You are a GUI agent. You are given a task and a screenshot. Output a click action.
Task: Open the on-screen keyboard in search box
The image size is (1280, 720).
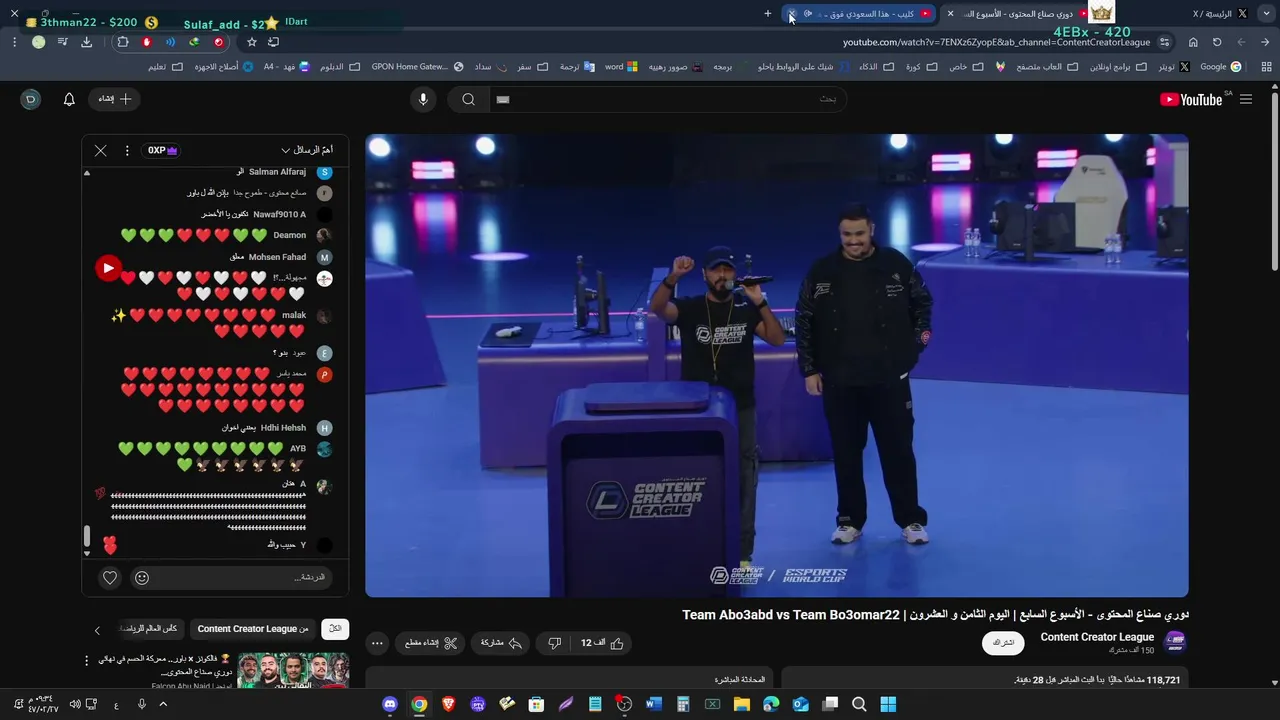click(x=503, y=99)
